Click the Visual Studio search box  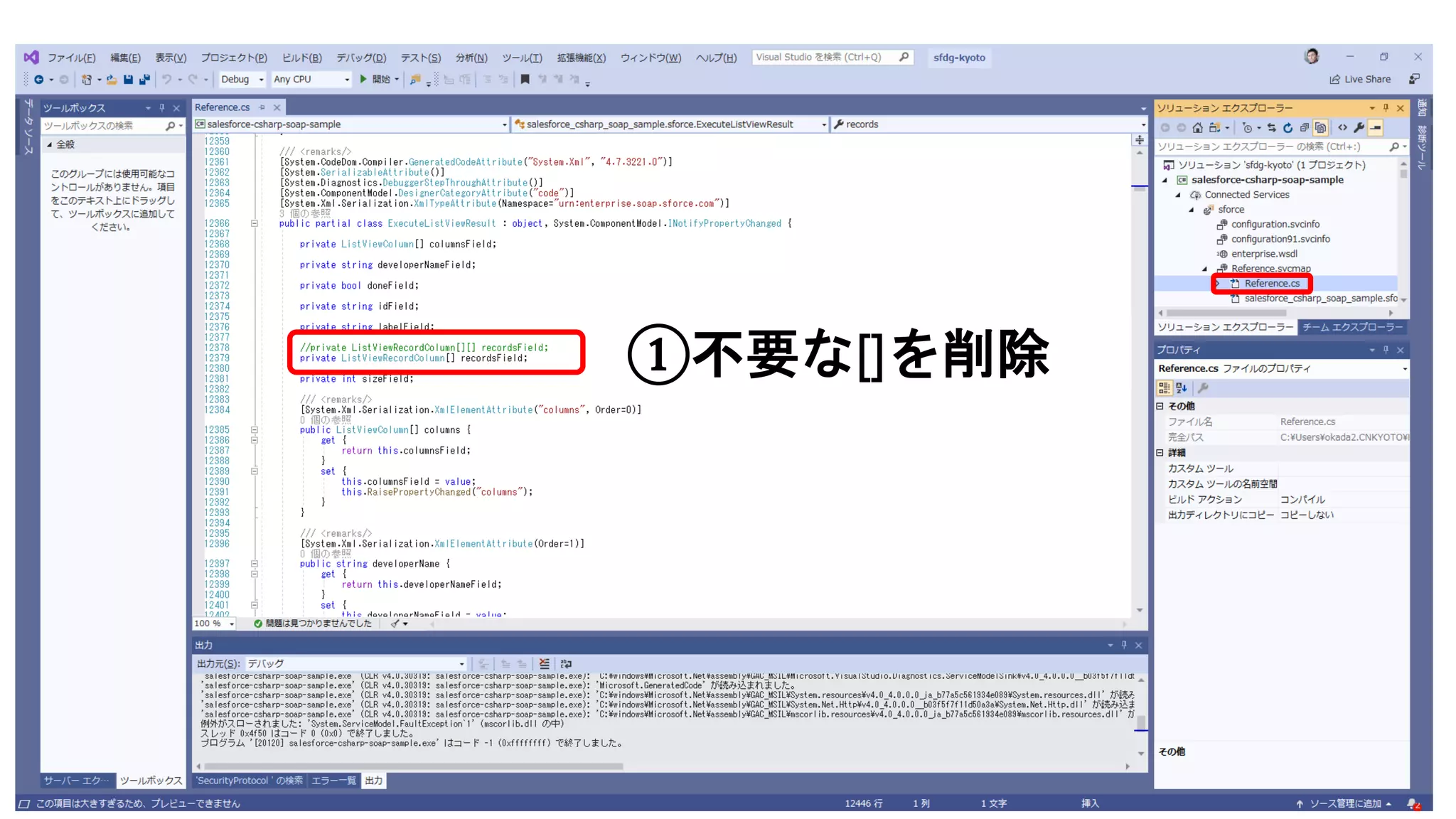[x=825, y=58]
